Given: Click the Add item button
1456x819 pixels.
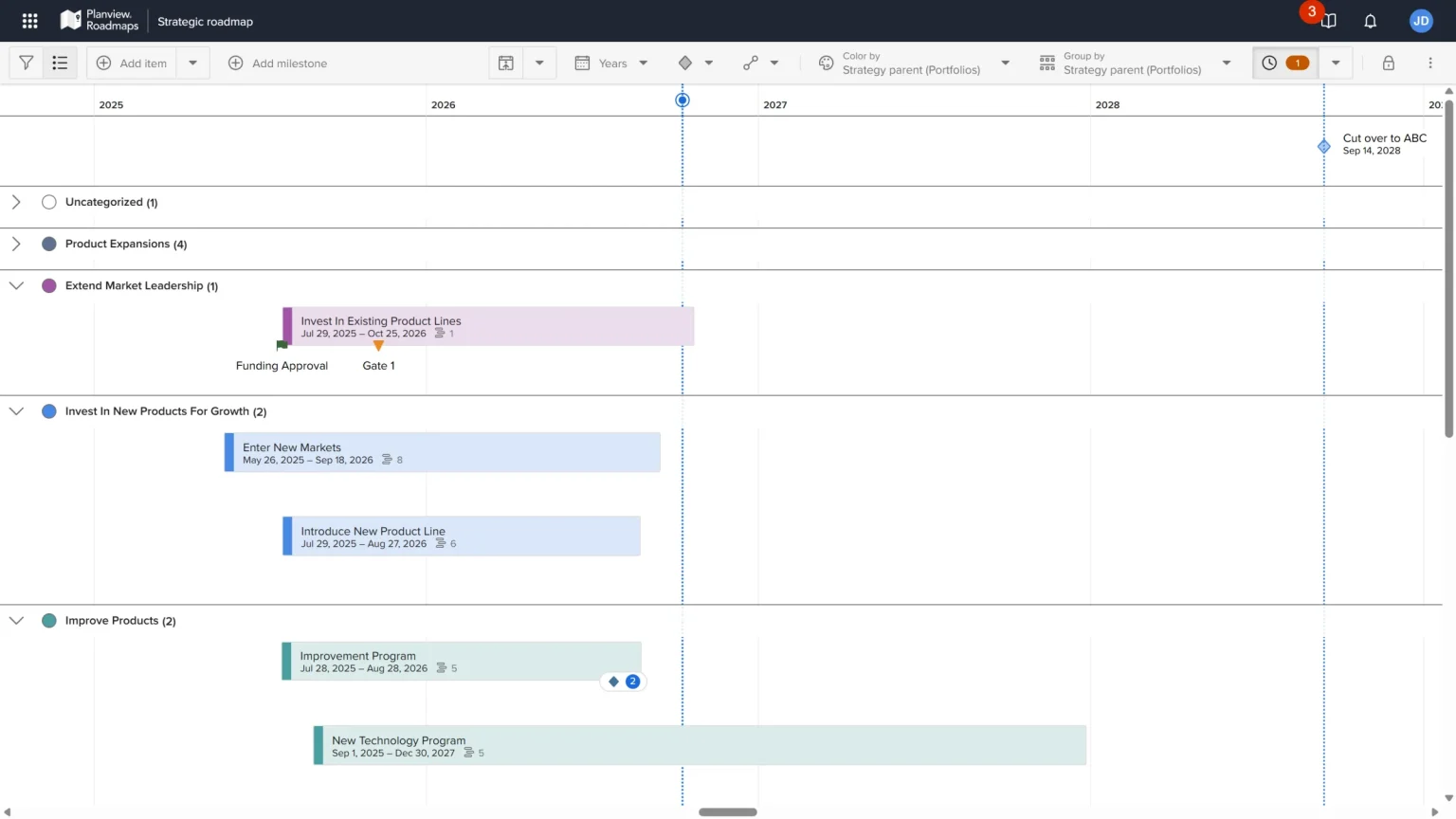Looking at the screenshot, I should 132,63.
